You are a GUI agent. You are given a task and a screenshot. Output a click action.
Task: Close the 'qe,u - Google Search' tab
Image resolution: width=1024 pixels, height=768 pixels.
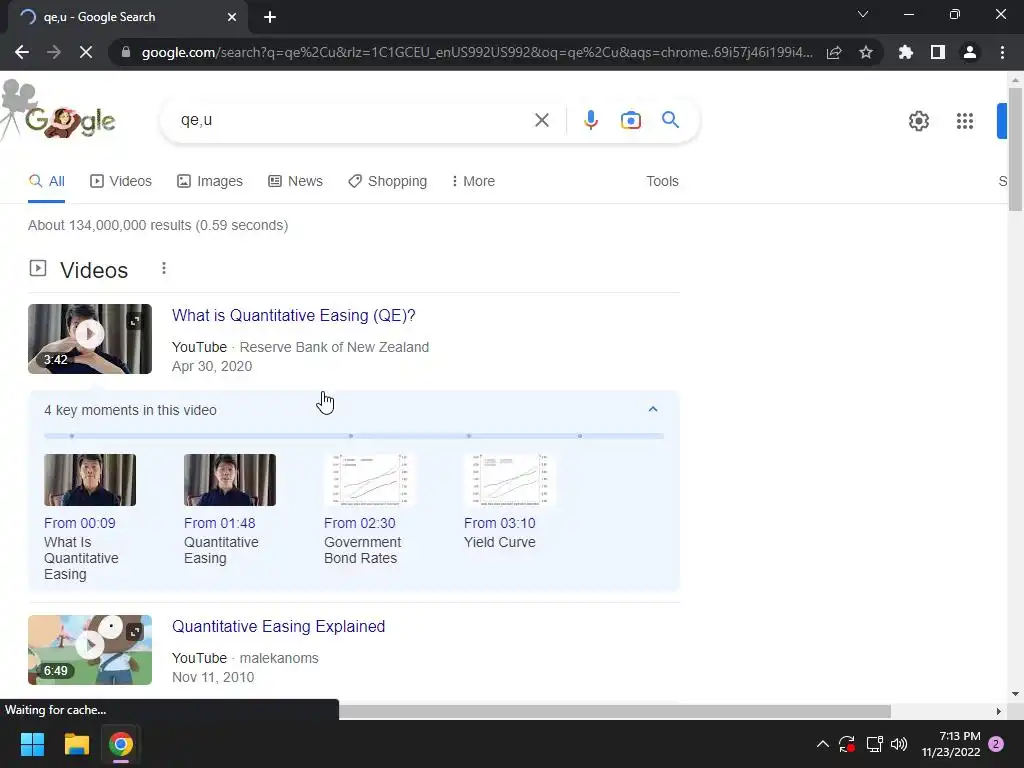pyautogui.click(x=232, y=17)
